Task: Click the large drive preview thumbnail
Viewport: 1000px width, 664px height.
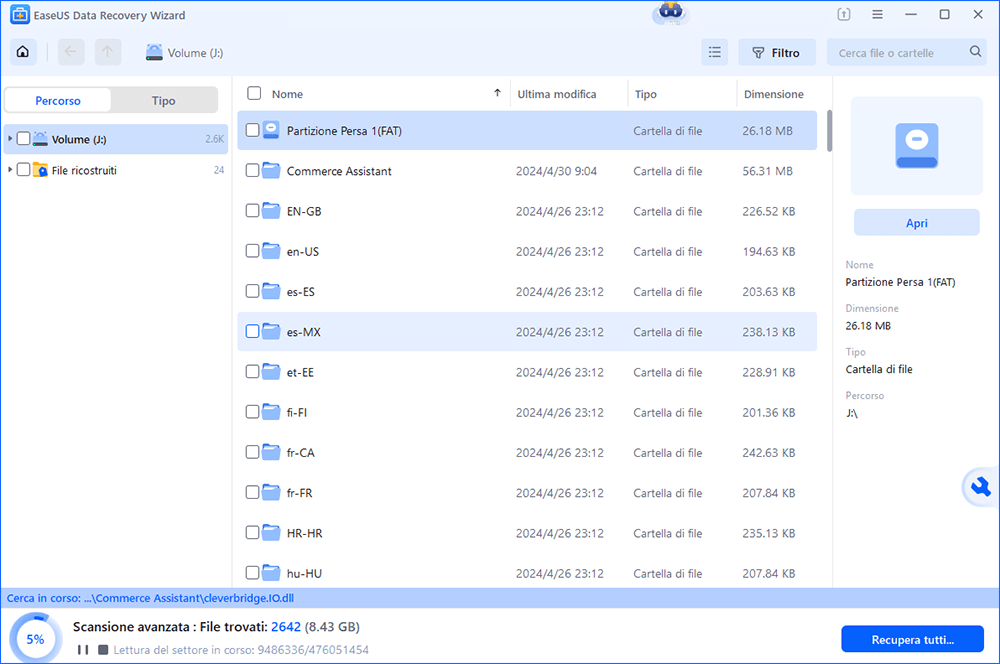Action: point(916,146)
